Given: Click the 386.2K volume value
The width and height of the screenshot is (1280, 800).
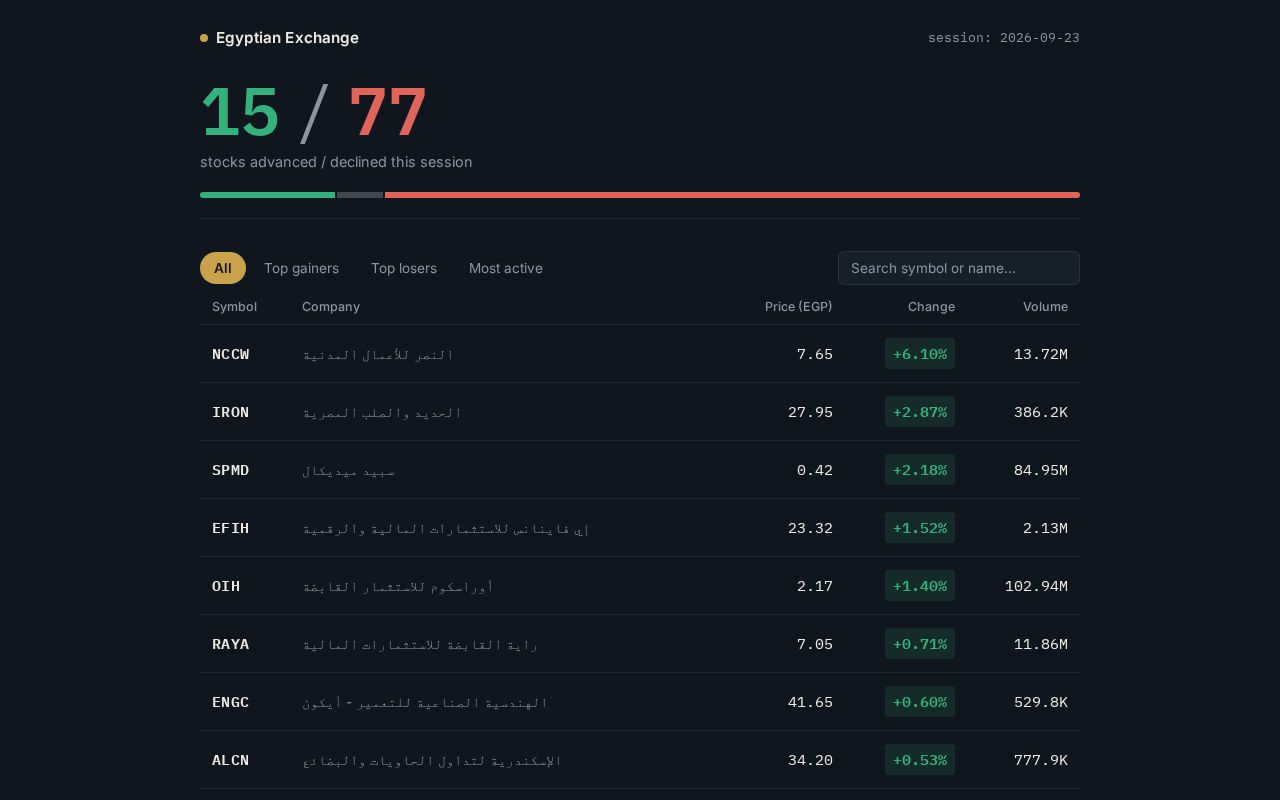Looking at the screenshot, I should tap(1041, 412).
